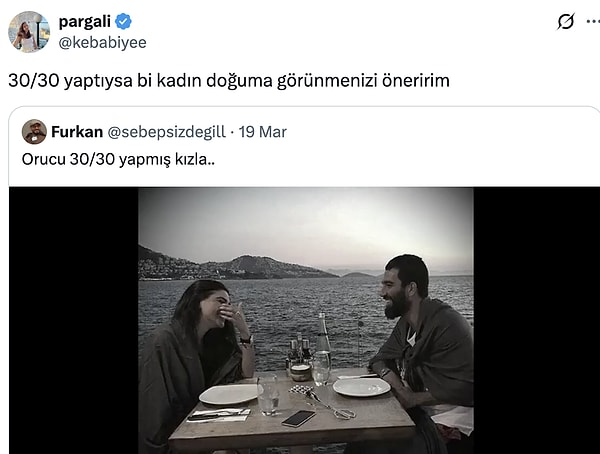Open the Grok slashed-circle icon

pyautogui.click(x=566, y=21)
